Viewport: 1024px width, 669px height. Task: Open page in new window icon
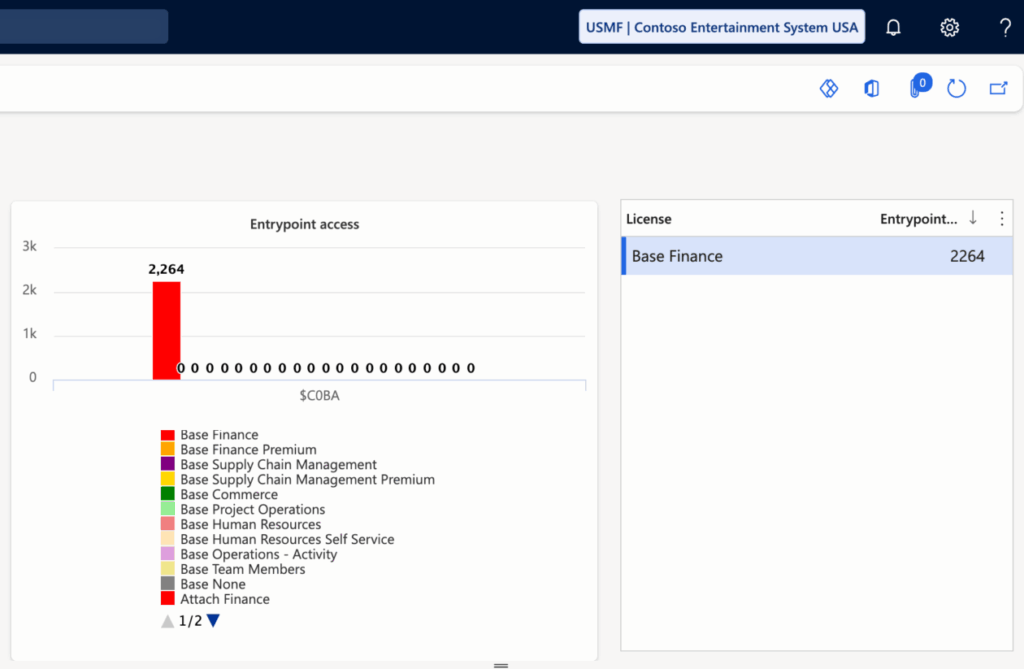998,89
